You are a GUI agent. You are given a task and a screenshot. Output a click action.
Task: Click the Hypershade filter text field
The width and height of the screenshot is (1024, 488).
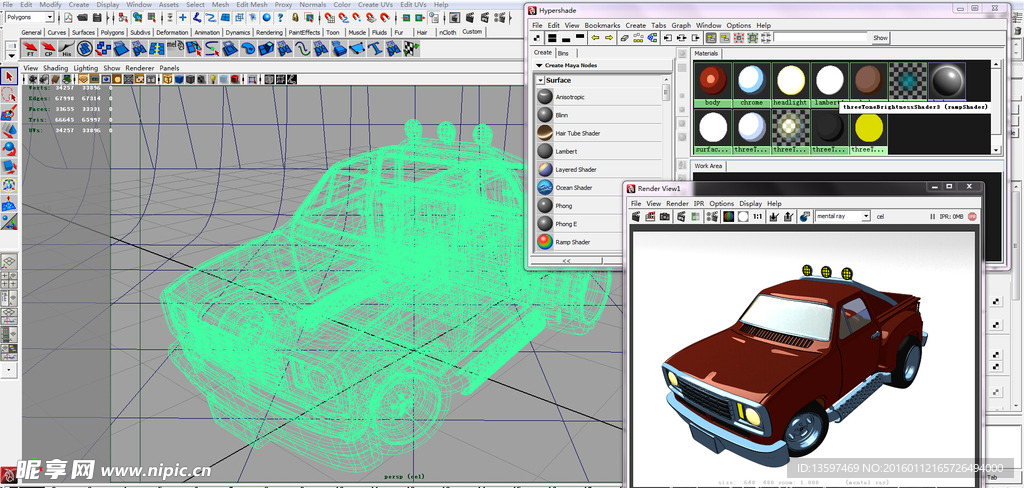tap(820, 37)
